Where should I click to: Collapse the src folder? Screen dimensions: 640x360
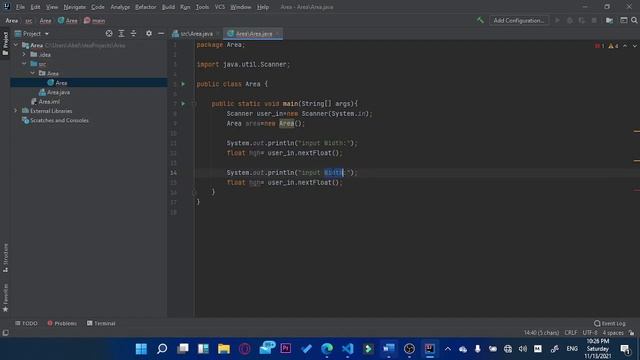coord(24,64)
